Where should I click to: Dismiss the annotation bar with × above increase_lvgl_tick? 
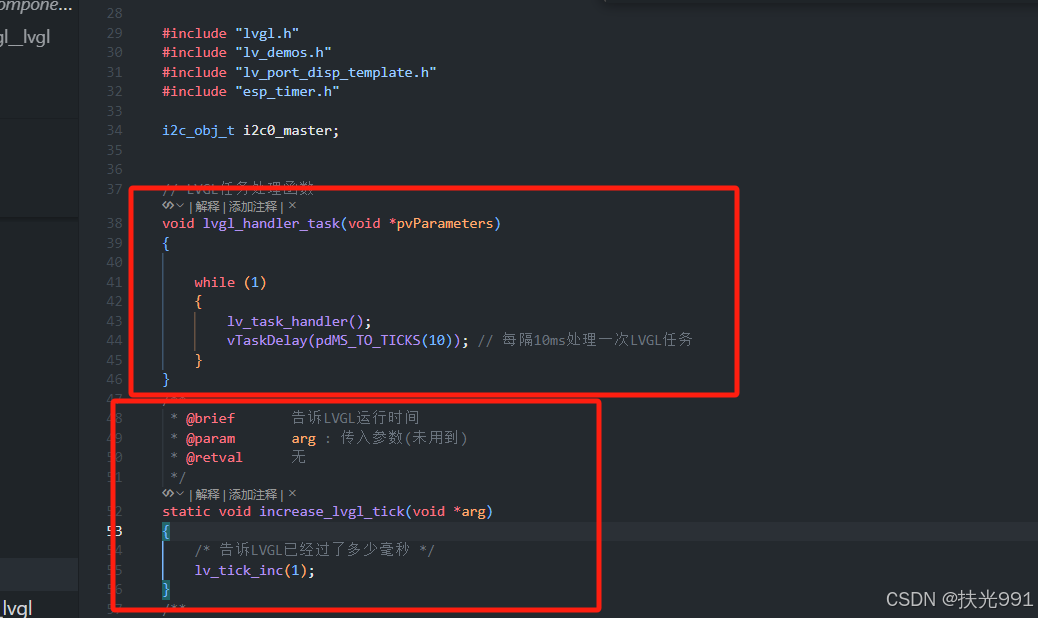[x=291, y=493]
